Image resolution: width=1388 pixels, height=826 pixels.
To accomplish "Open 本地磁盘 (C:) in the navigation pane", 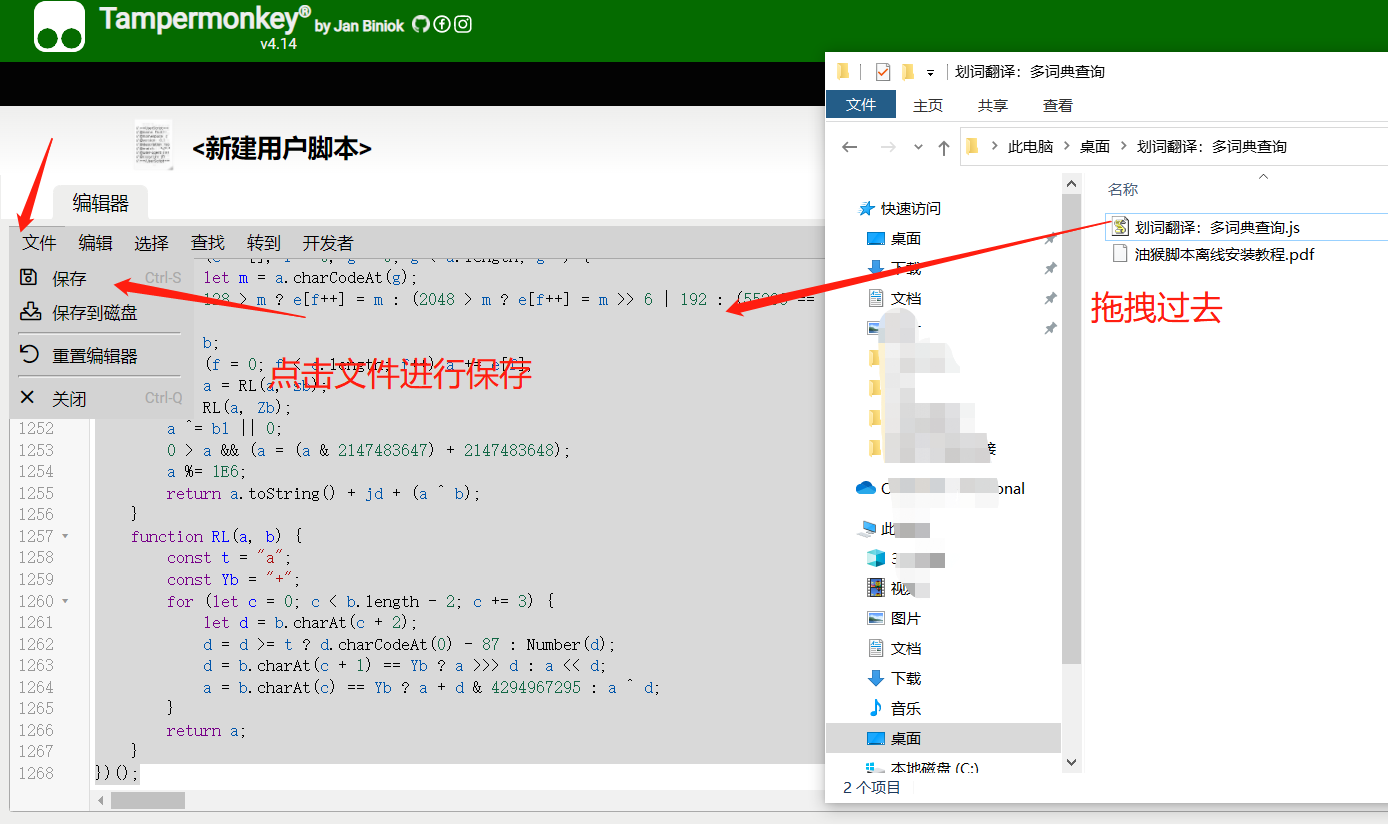I will pyautogui.click(x=934, y=768).
